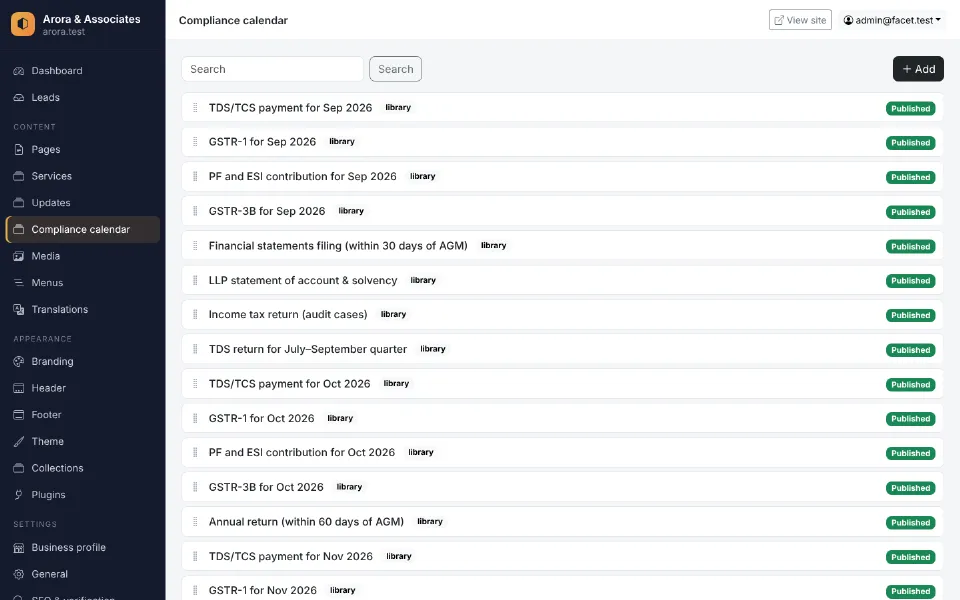Image resolution: width=960 pixels, height=600 pixels.
Task: Click the Dashboard icon in the sidebar
Action: (x=19, y=71)
